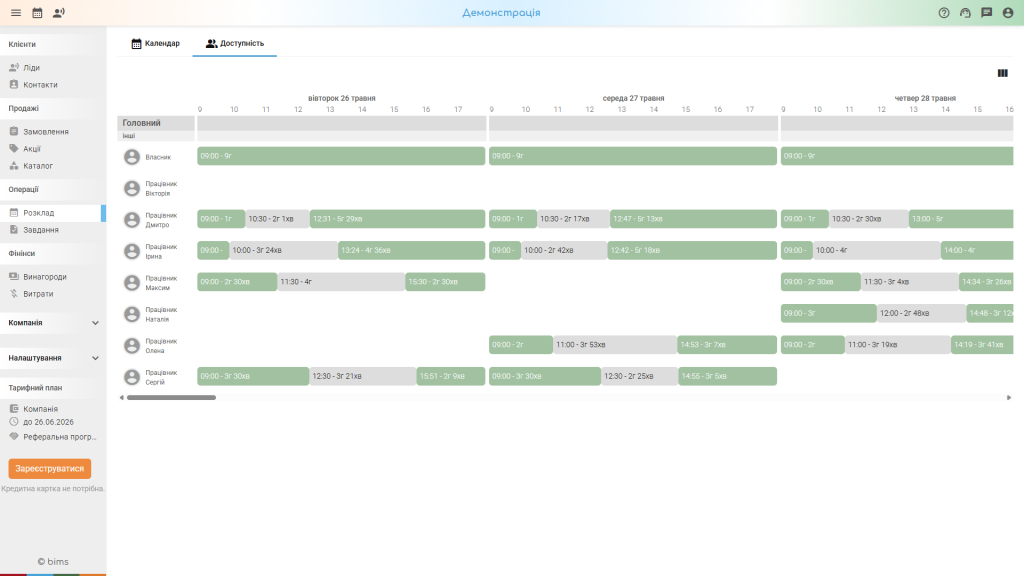The width and height of the screenshot is (1024, 576).
Task: Click the Працівник Олена avatar
Action: point(132,345)
